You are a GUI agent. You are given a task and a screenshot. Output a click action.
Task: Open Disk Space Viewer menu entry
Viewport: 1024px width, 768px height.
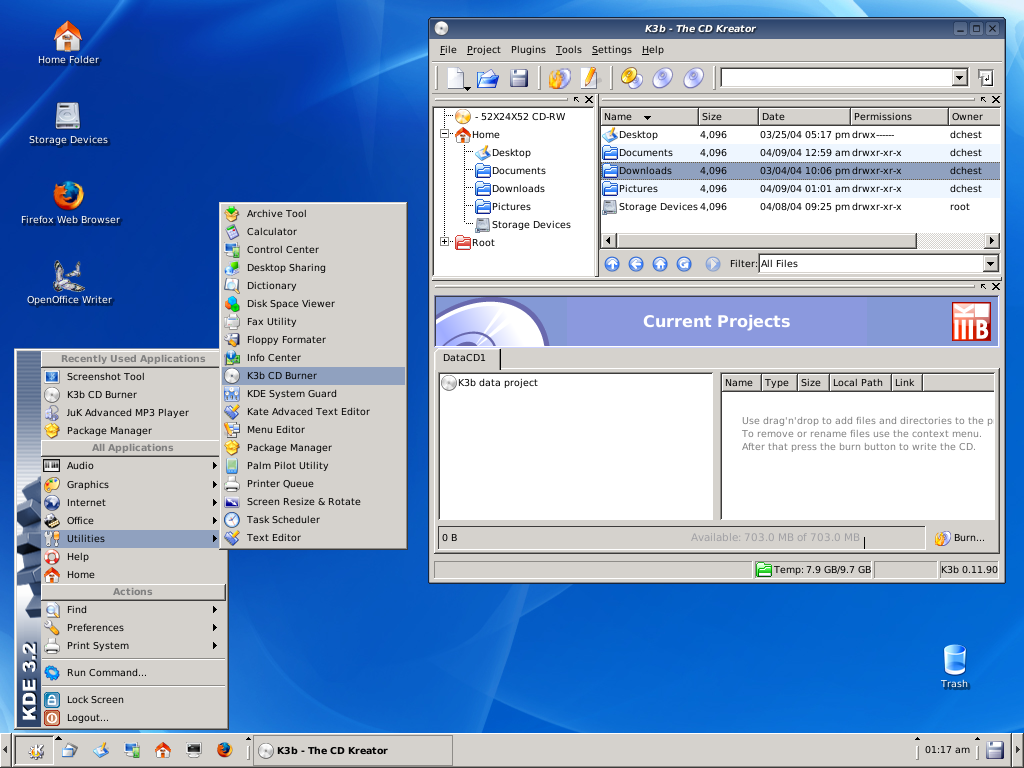313,304
